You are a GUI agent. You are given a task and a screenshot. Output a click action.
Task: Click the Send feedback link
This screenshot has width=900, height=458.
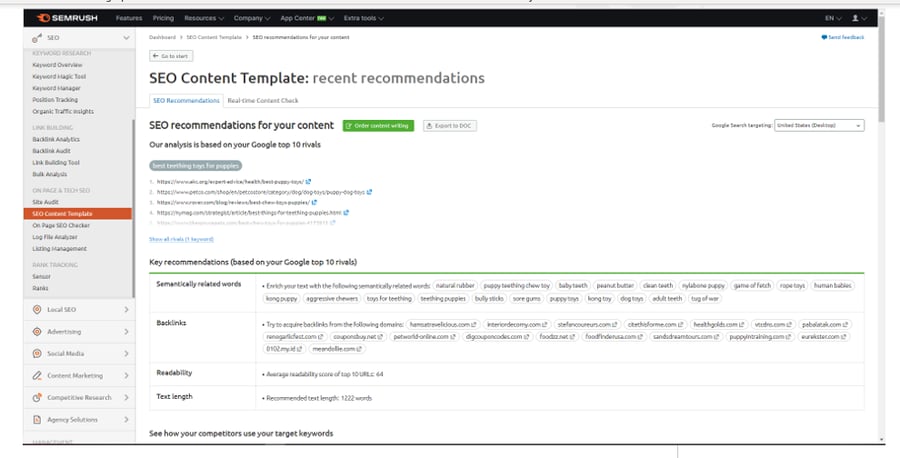pyautogui.click(x=846, y=37)
